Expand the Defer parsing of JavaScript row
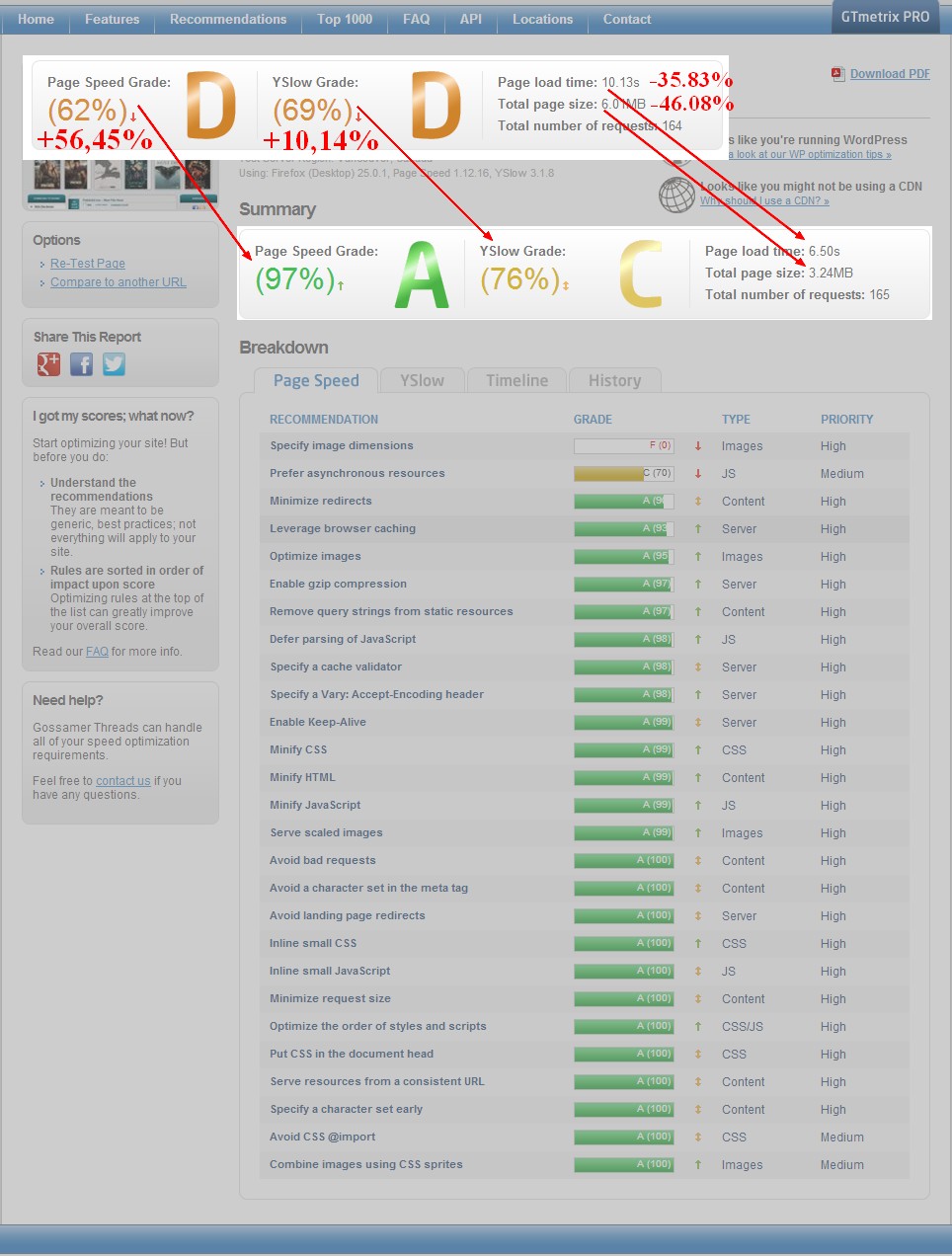The image size is (952, 1256). tap(343, 640)
